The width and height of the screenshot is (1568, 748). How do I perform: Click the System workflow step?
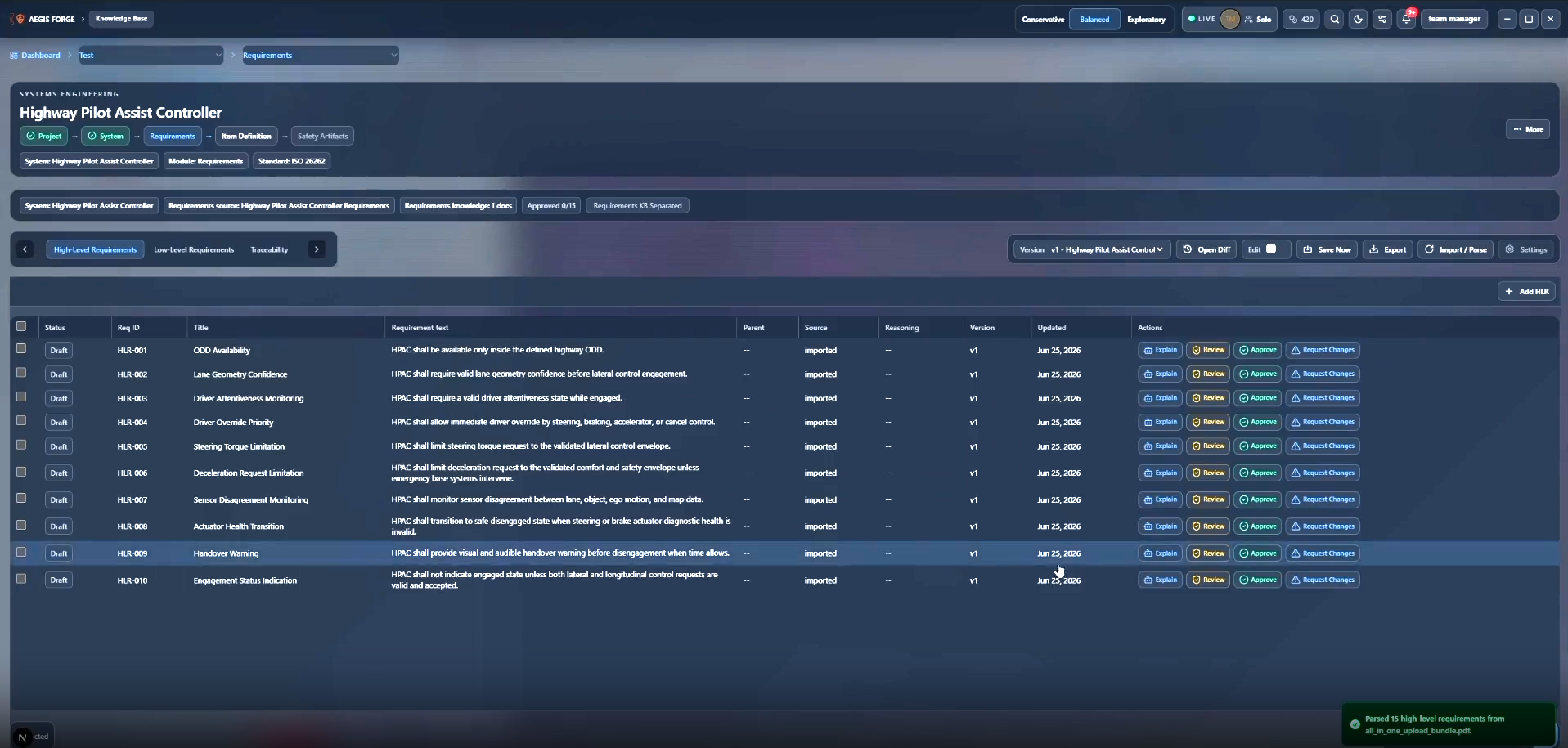point(106,136)
